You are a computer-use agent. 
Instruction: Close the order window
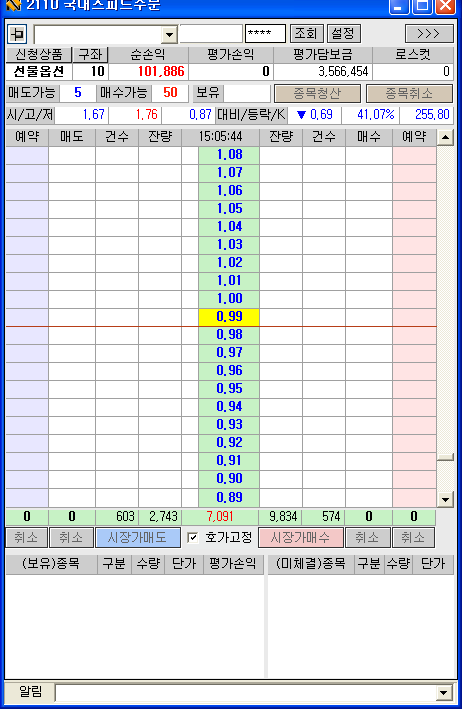pos(445,6)
